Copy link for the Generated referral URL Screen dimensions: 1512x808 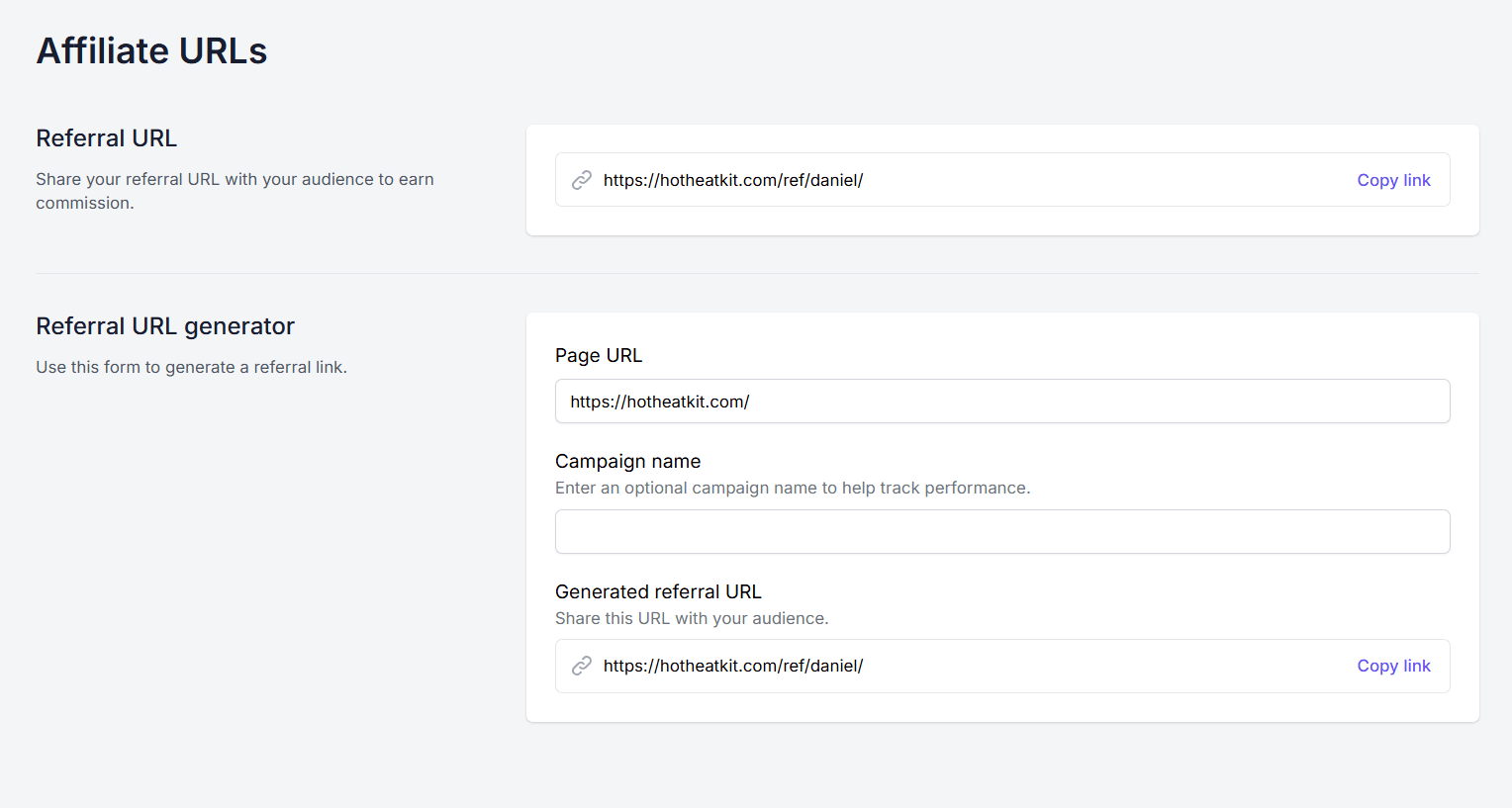1393,666
